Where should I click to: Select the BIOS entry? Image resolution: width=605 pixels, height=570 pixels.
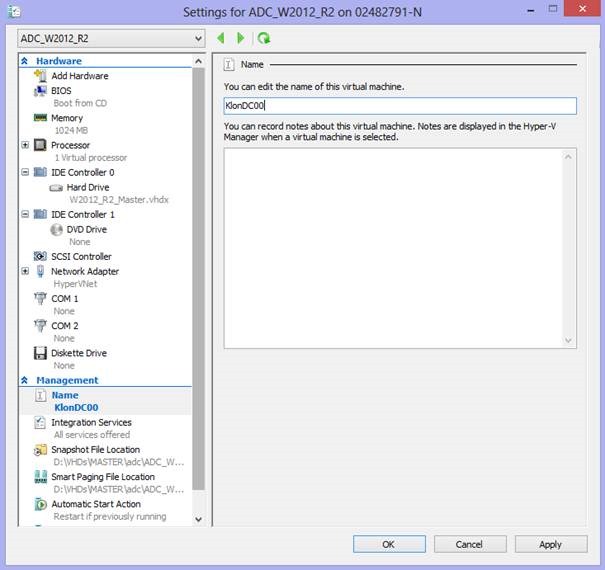click(61, 91)
